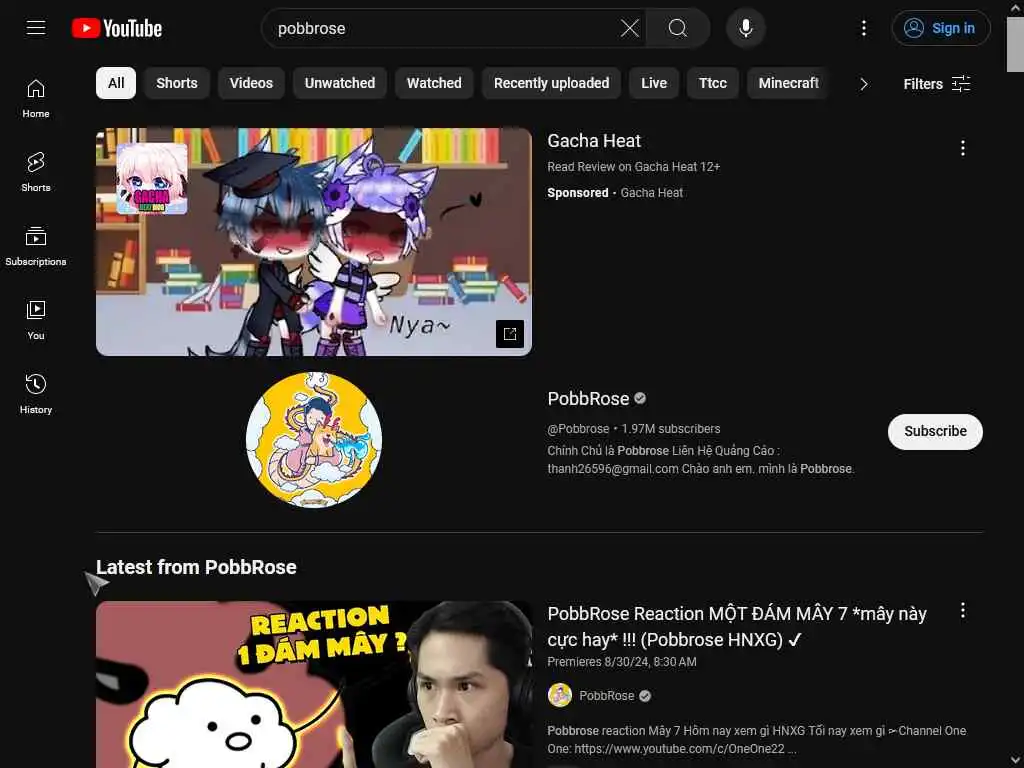Click 'Premieres 8/30/24, 8:30 AM' text

click(622, 662)
